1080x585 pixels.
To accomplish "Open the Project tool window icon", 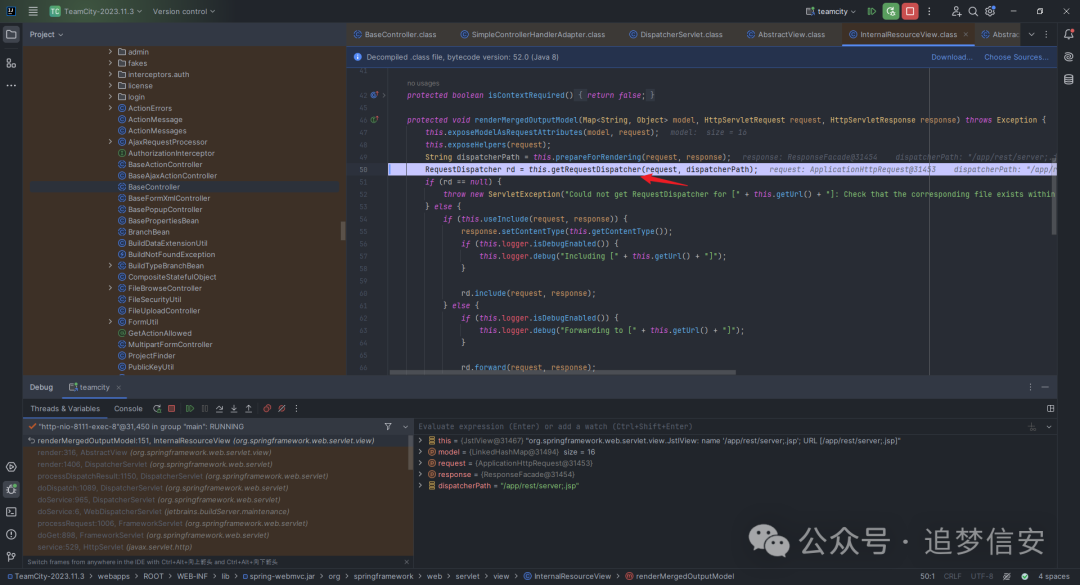I will coord(11,34).
